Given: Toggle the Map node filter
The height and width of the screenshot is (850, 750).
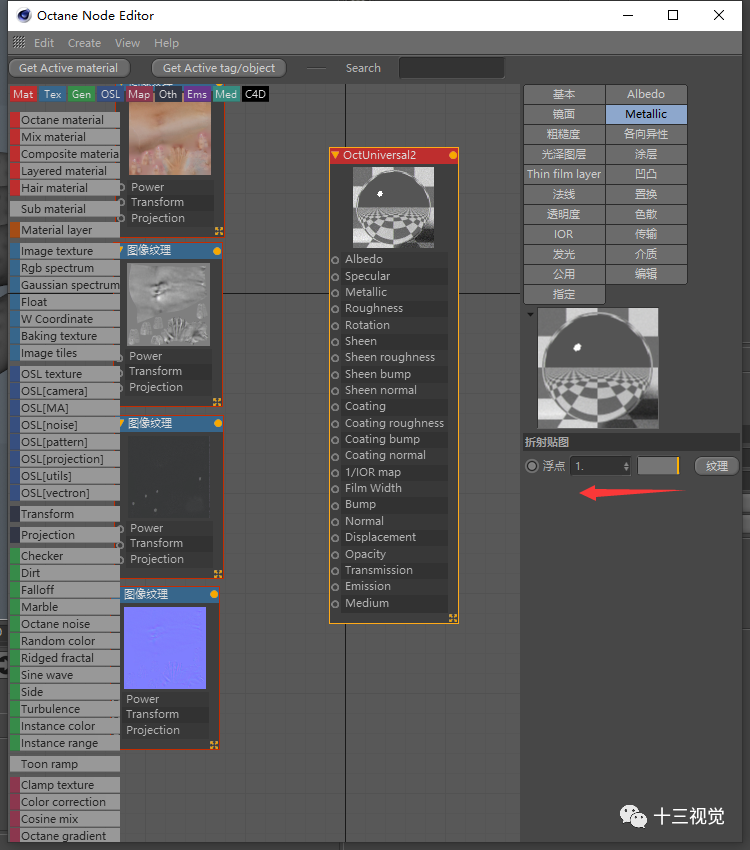Looking at the screenshot, I should 139,94.
